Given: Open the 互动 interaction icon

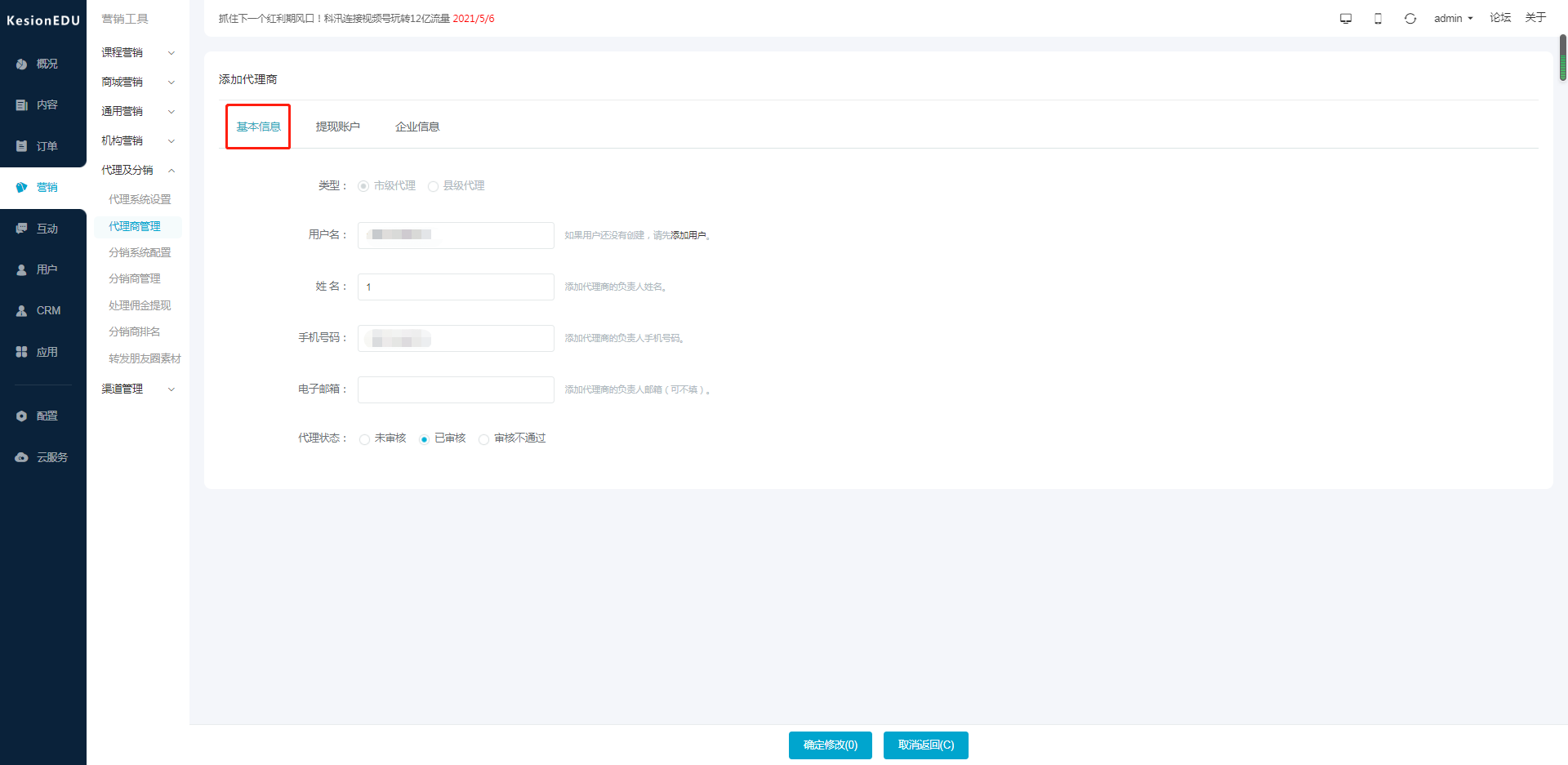Looking at the screenshot, I should pos(21,229).
